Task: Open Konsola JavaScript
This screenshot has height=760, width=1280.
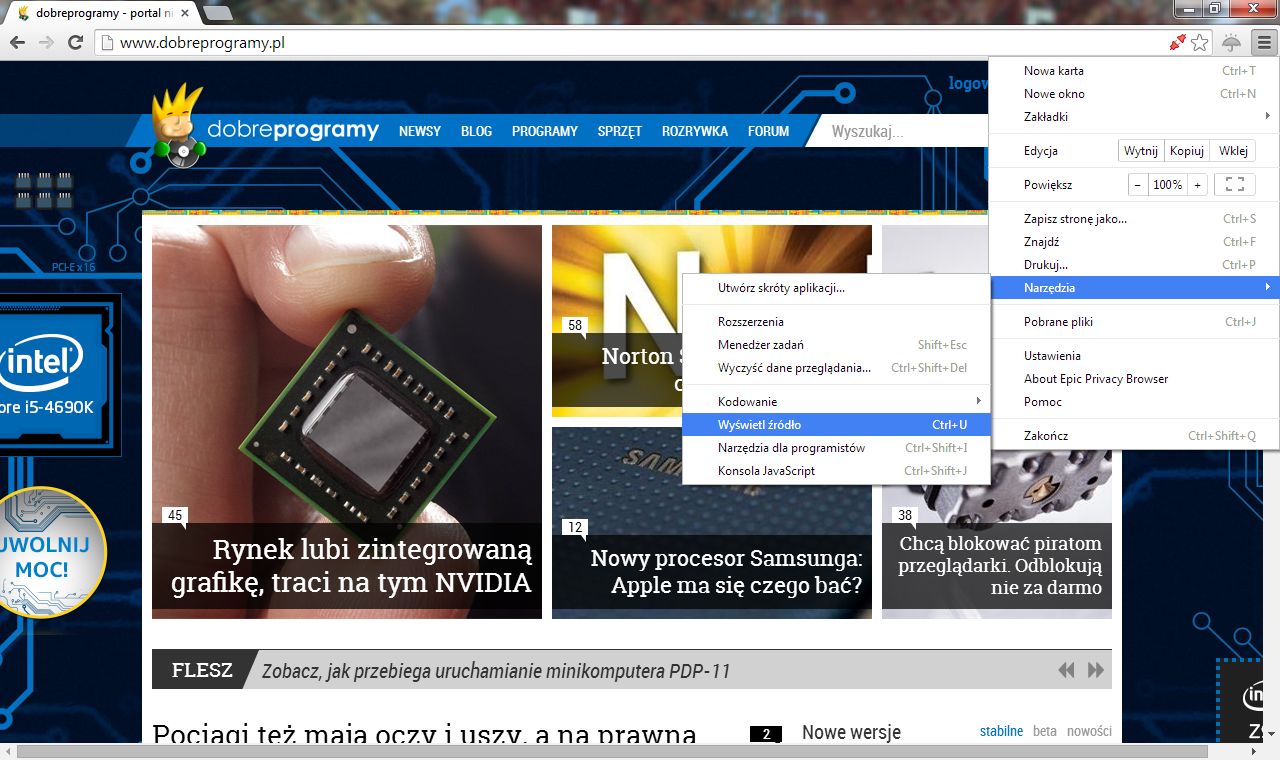Action: 836,471
